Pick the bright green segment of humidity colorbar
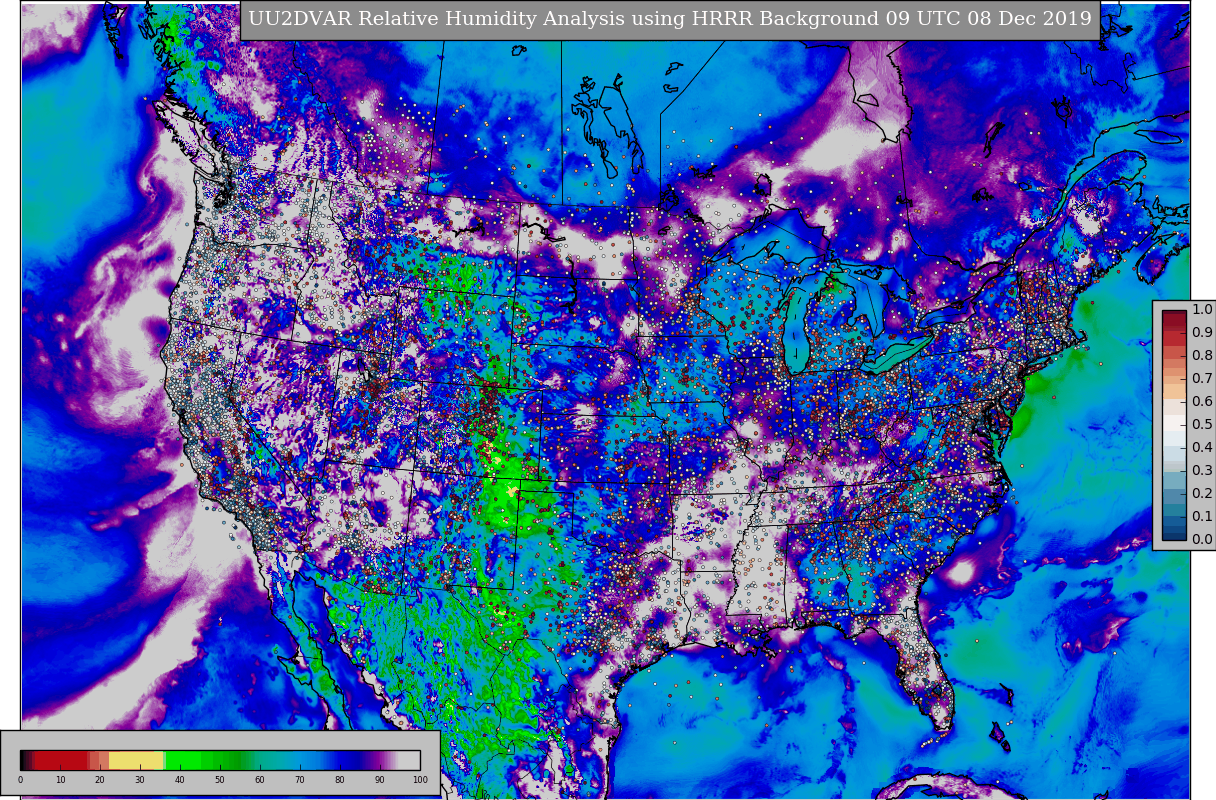Viewport: 1216px width, 800px height. click(185, 760)
